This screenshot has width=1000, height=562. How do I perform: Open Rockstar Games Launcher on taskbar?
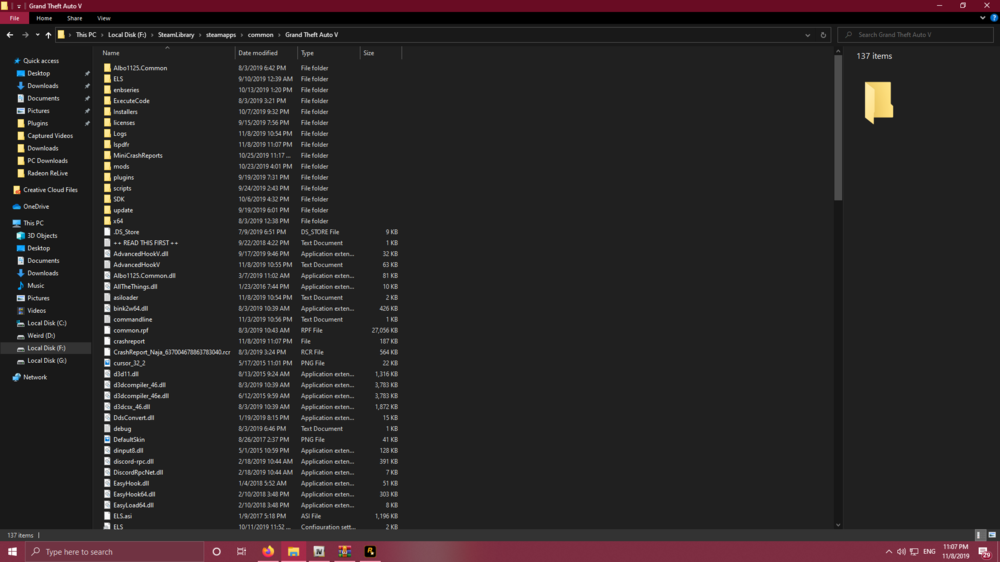point(370,552)
